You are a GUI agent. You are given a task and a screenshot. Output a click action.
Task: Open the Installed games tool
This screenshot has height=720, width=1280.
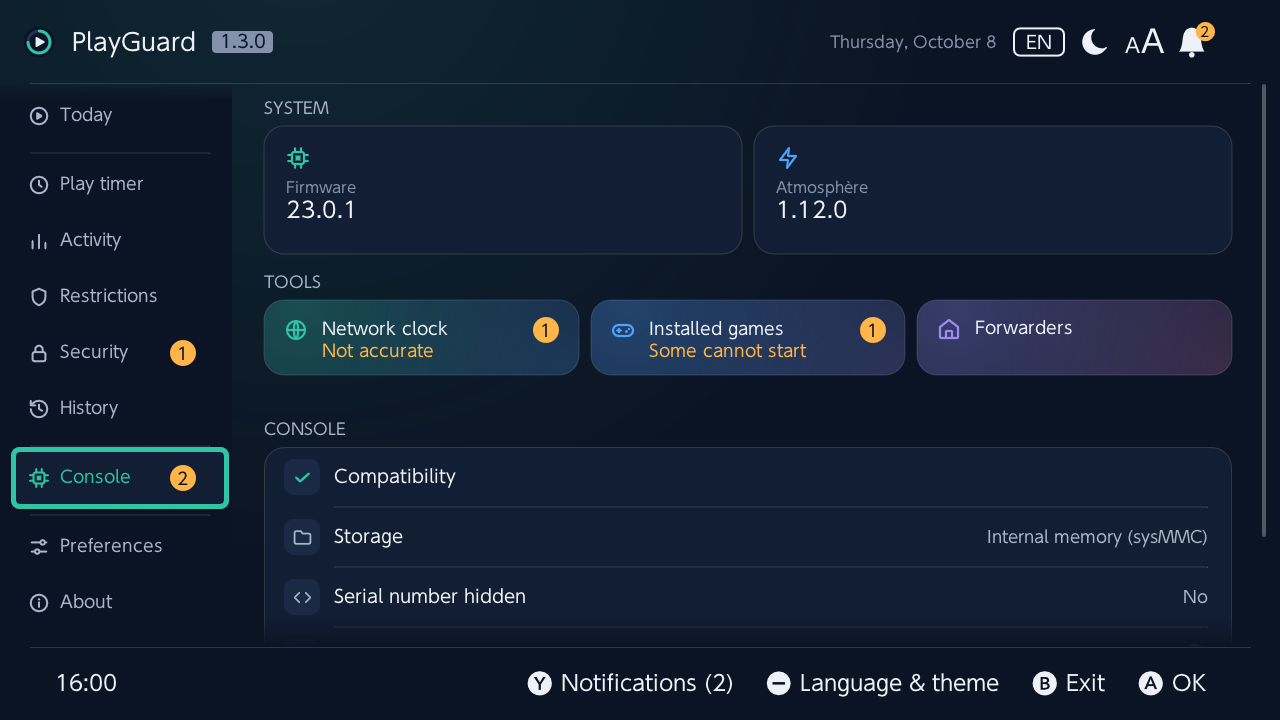point(748,338)
